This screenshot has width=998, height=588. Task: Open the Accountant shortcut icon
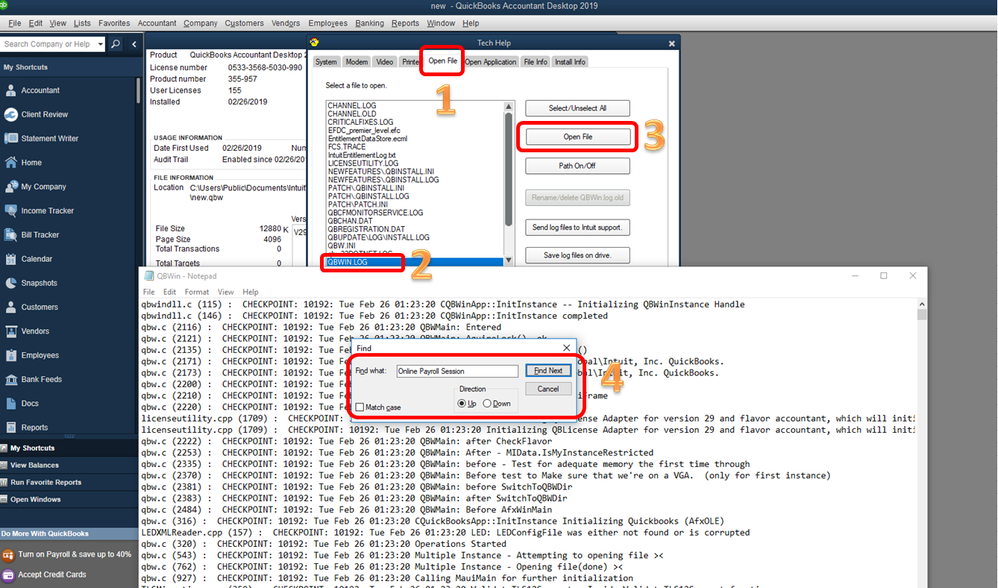coord(11,90)
